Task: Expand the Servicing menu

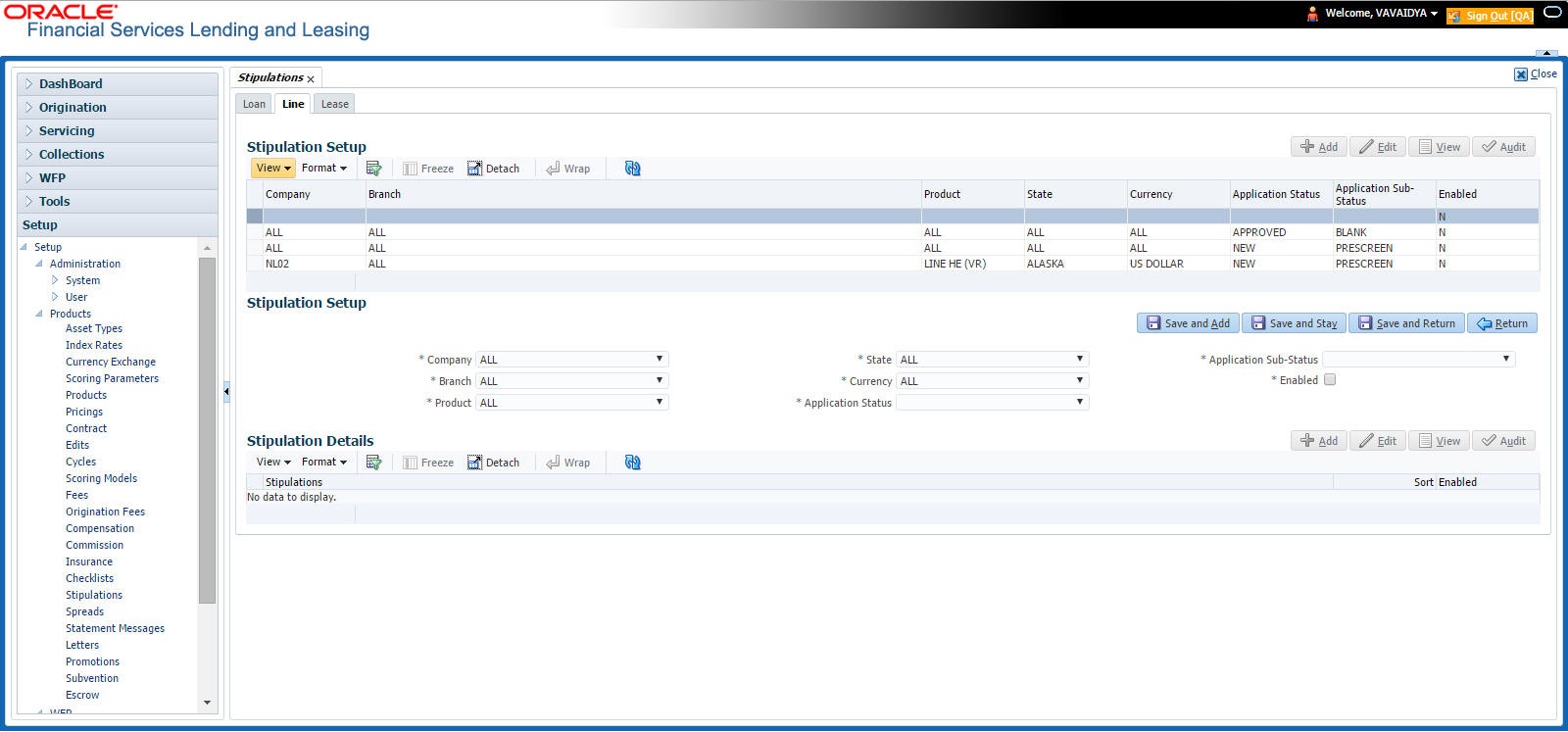Action: 118,131
